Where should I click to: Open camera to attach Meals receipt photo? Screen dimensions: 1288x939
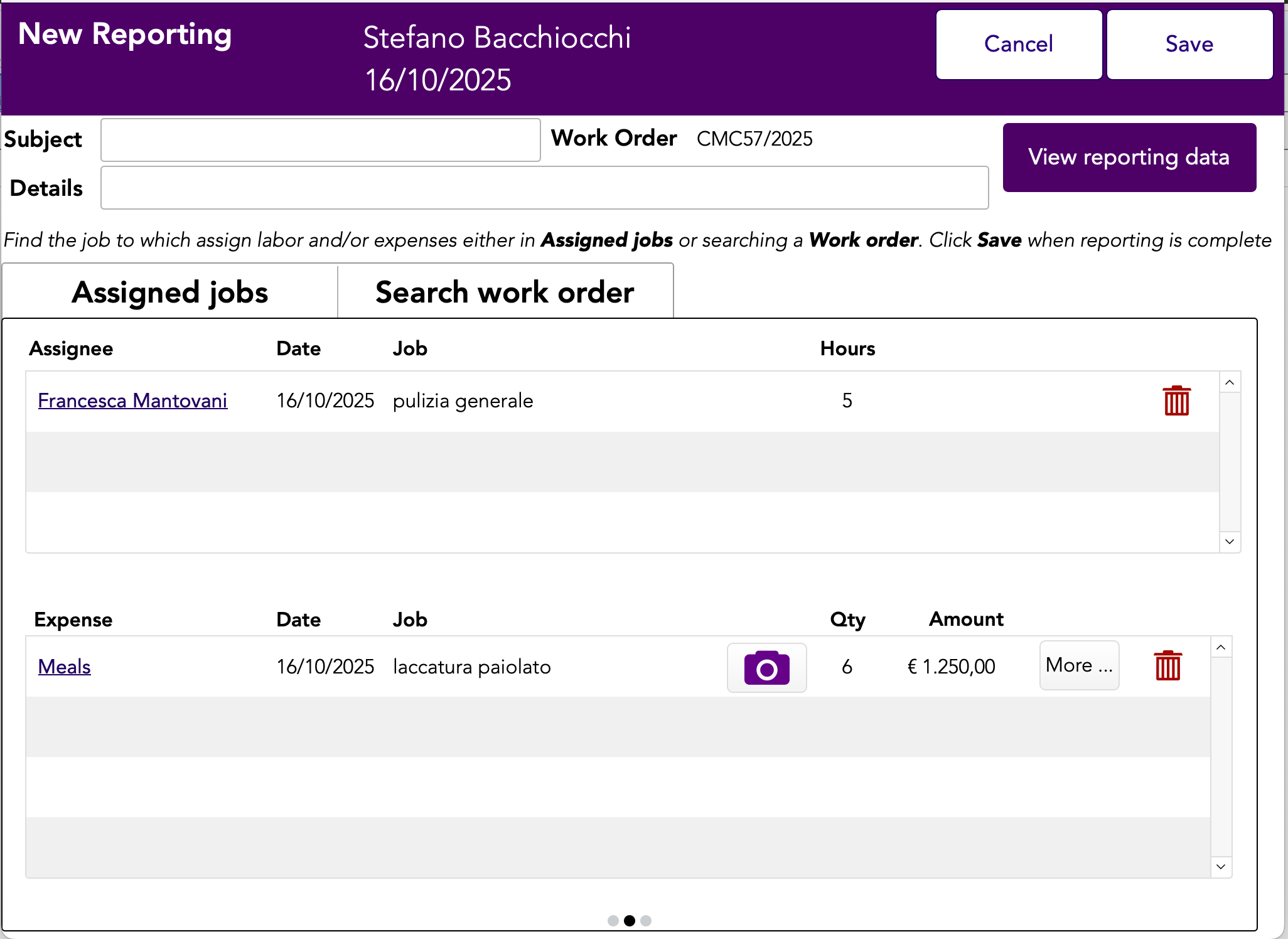coord(766,668)
